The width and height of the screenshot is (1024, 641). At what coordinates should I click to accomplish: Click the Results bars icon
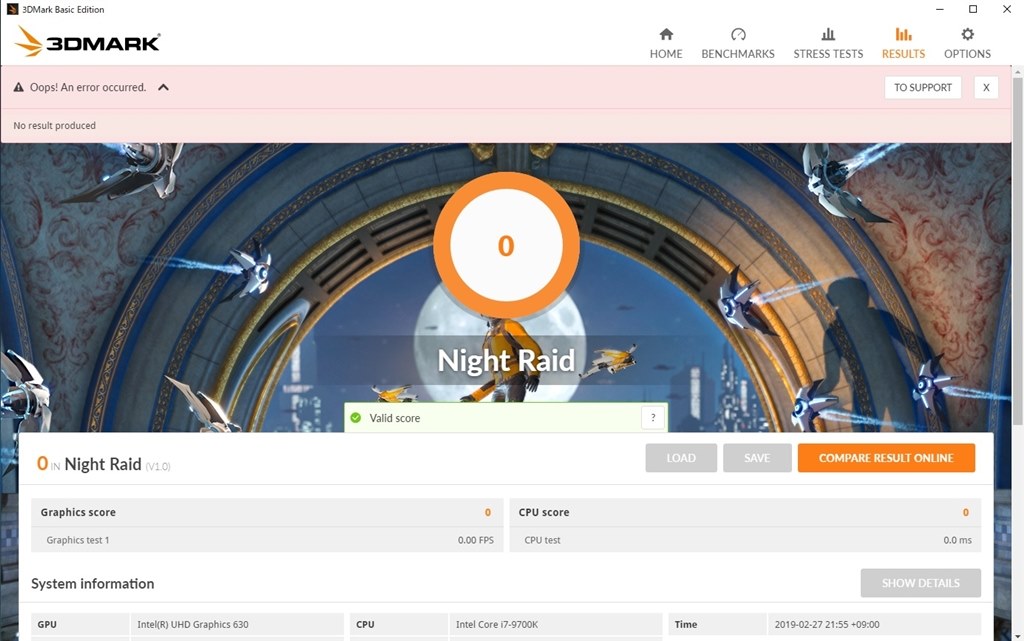903,34
